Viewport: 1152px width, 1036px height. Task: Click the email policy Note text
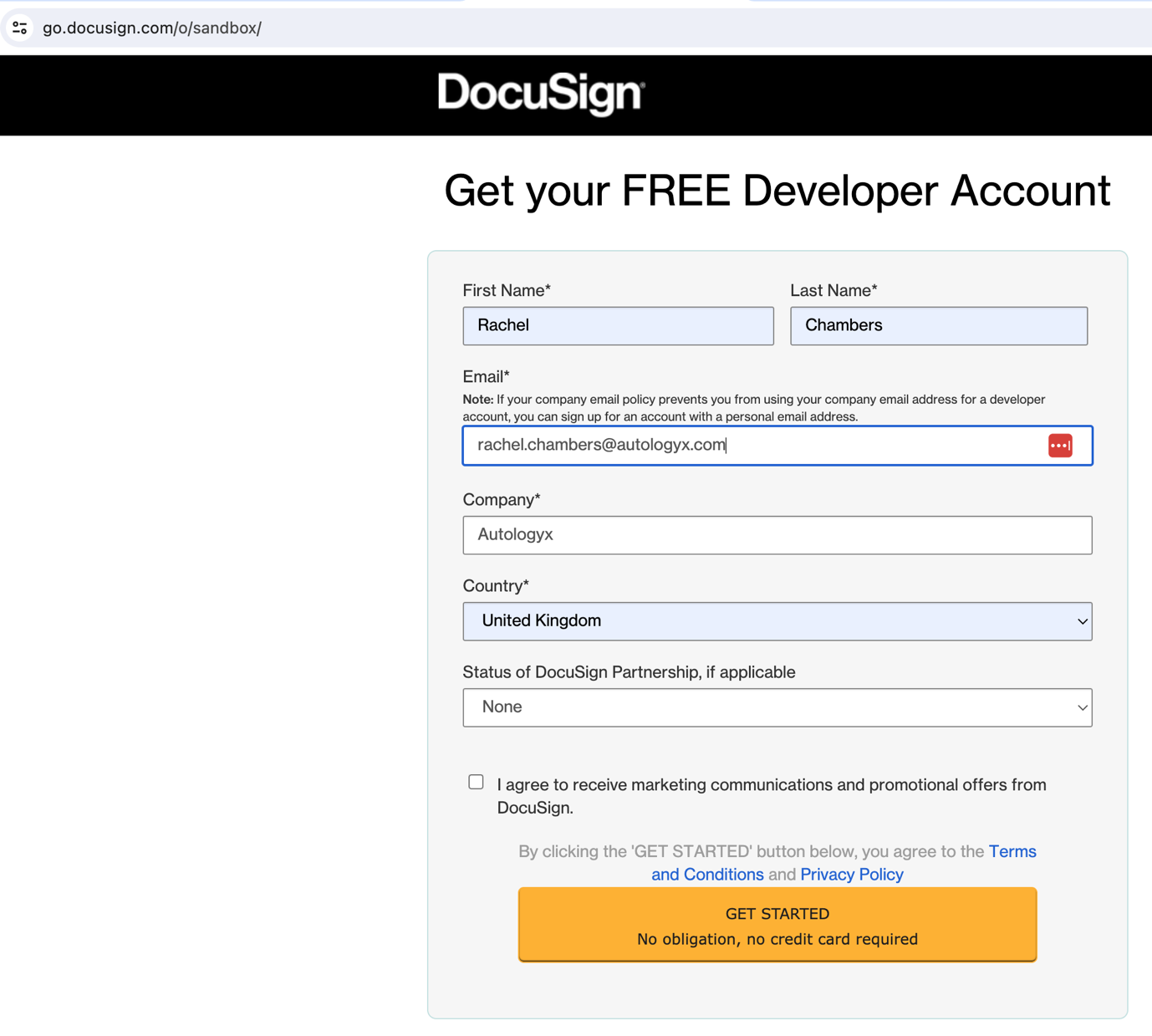[x=754, y=408]
